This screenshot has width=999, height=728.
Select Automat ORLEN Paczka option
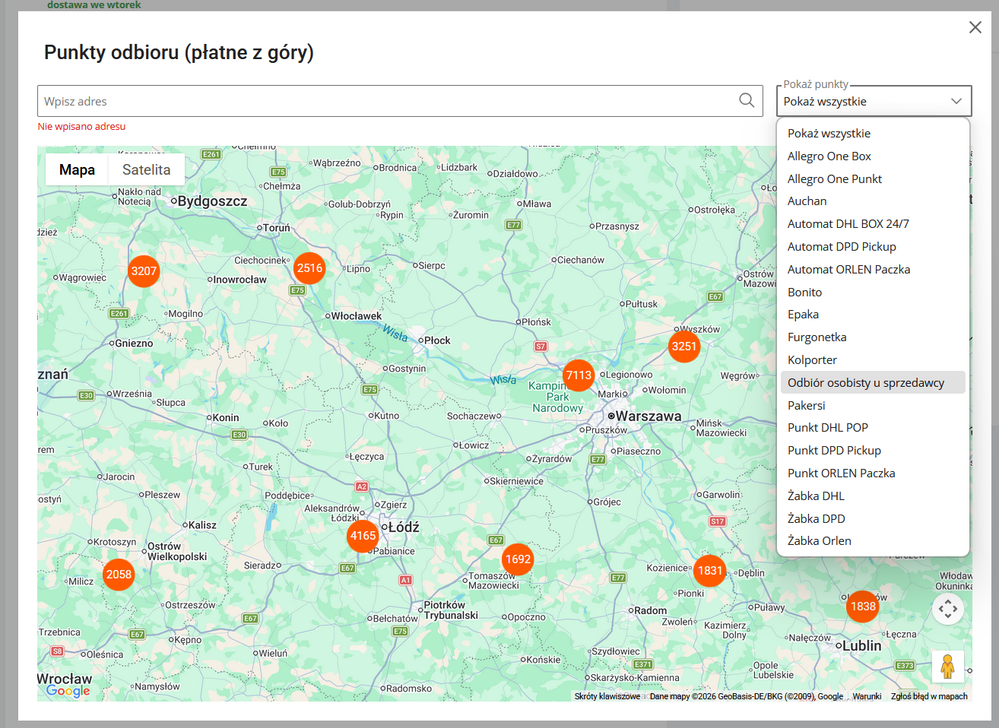pyautogui.click(x=848, y=269)
